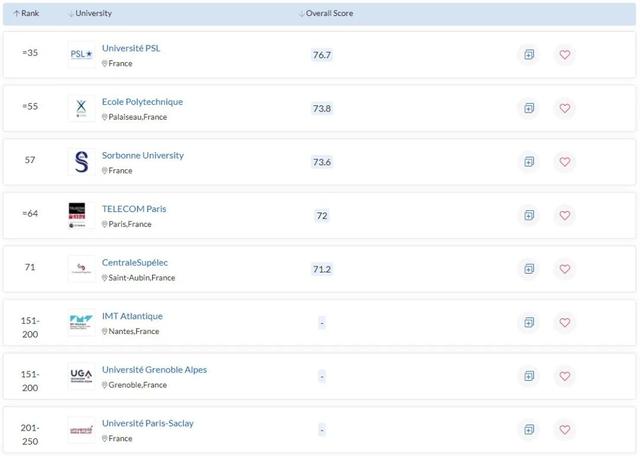Favorite IMT Atlantique with heart icon
Viewport: 640px width, 456px height.
(565, 323)
